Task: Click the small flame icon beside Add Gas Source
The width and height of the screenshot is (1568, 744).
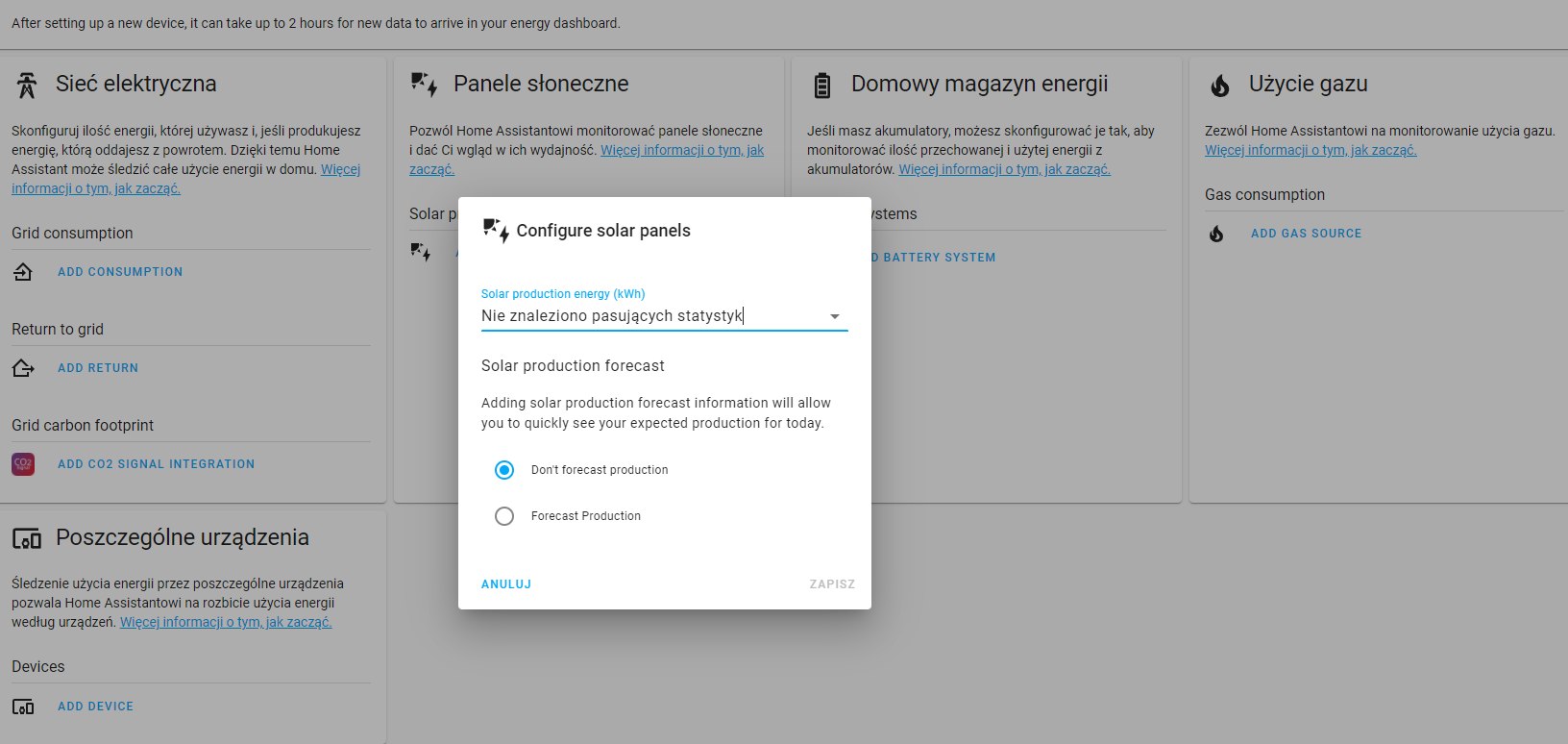Action: pyautogui.click(x=1216, y=234)
